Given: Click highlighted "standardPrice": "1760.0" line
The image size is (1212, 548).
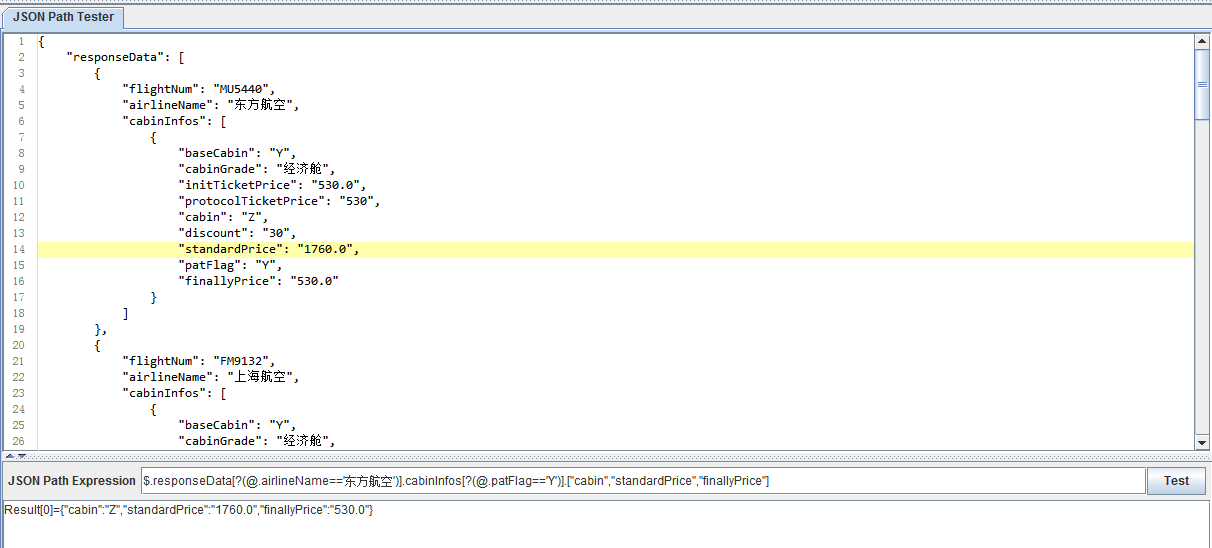Looking at the screenshot, I should (269, 249).
